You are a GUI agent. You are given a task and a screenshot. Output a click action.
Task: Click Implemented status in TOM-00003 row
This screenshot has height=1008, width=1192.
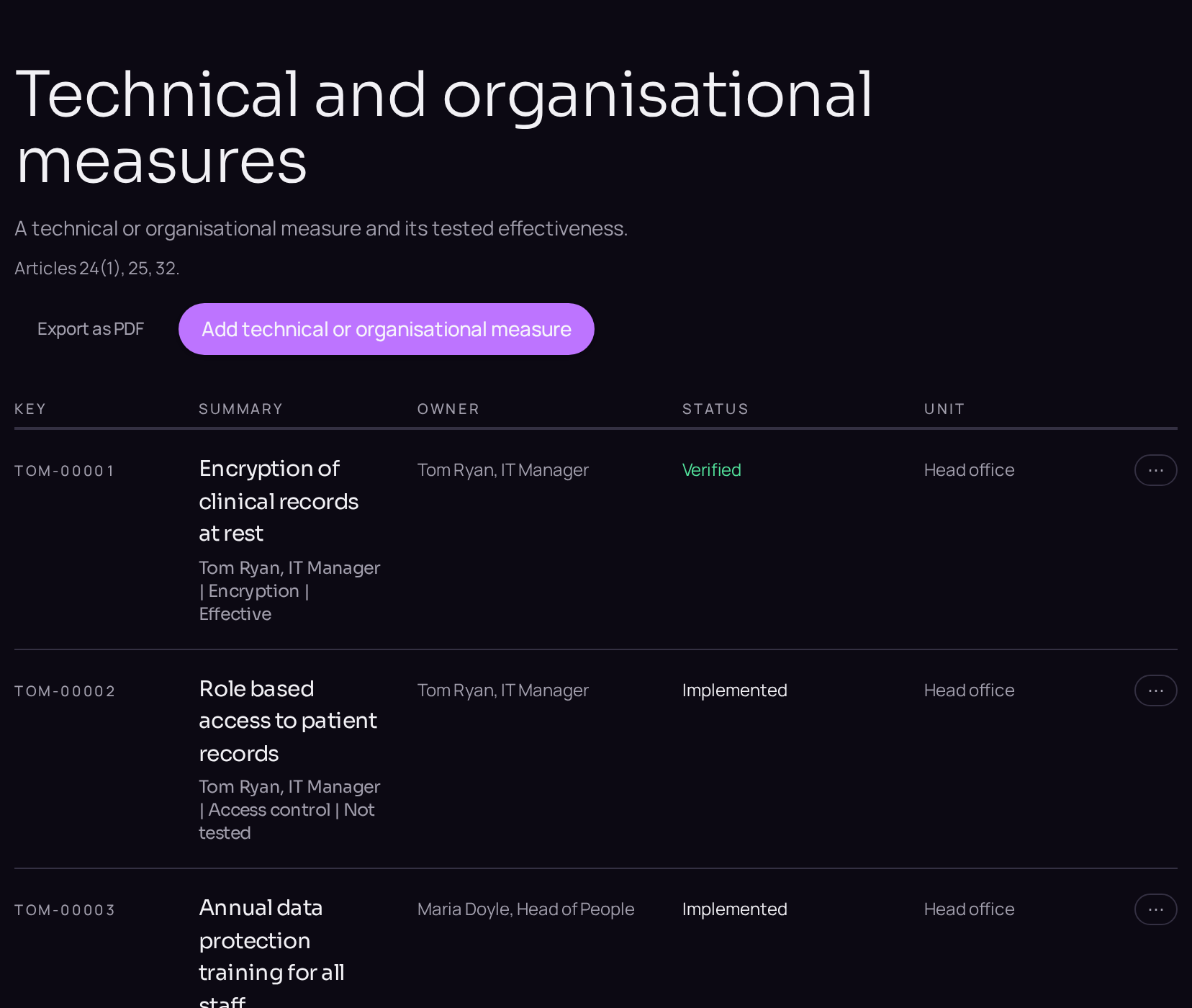pos(735,909)
